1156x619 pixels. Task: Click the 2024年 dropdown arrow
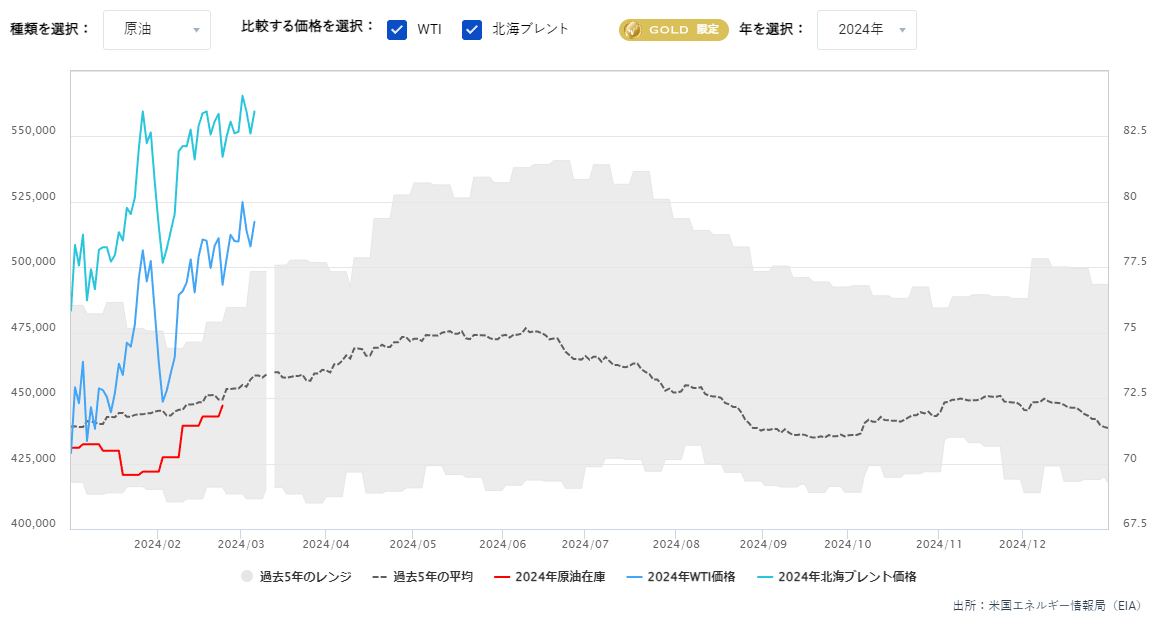coord(902,30)
